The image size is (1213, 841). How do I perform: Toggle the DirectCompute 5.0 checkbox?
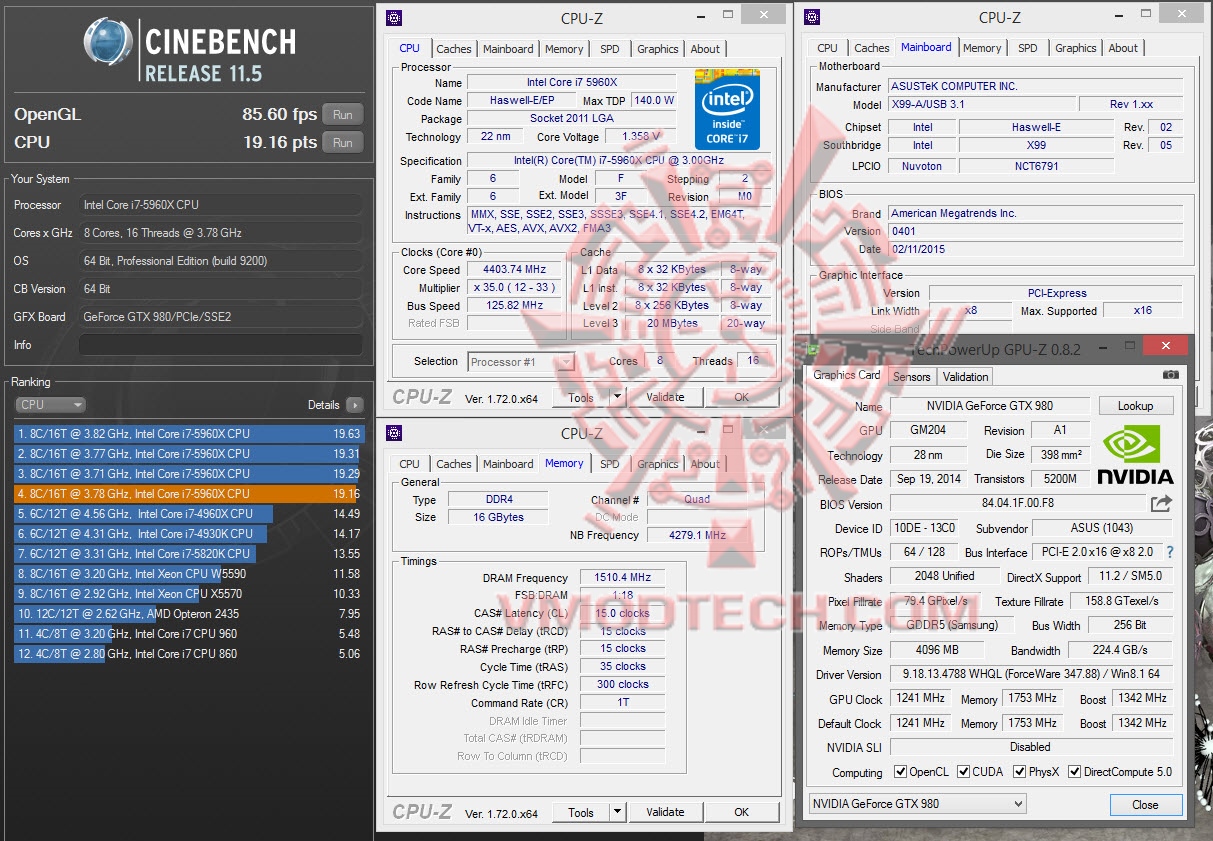click(1075, 771)
